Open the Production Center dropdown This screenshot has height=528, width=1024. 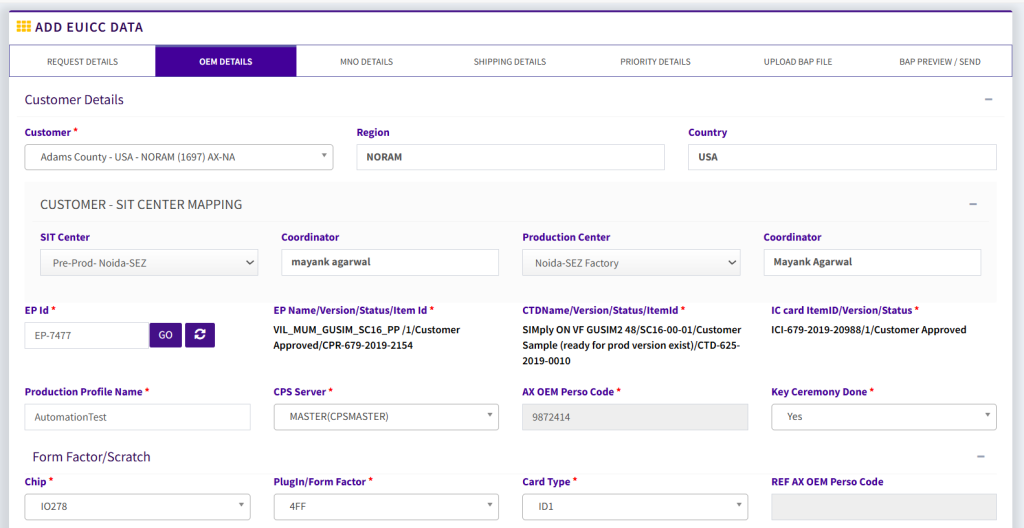pyautogui.click(x=630, y=263)
